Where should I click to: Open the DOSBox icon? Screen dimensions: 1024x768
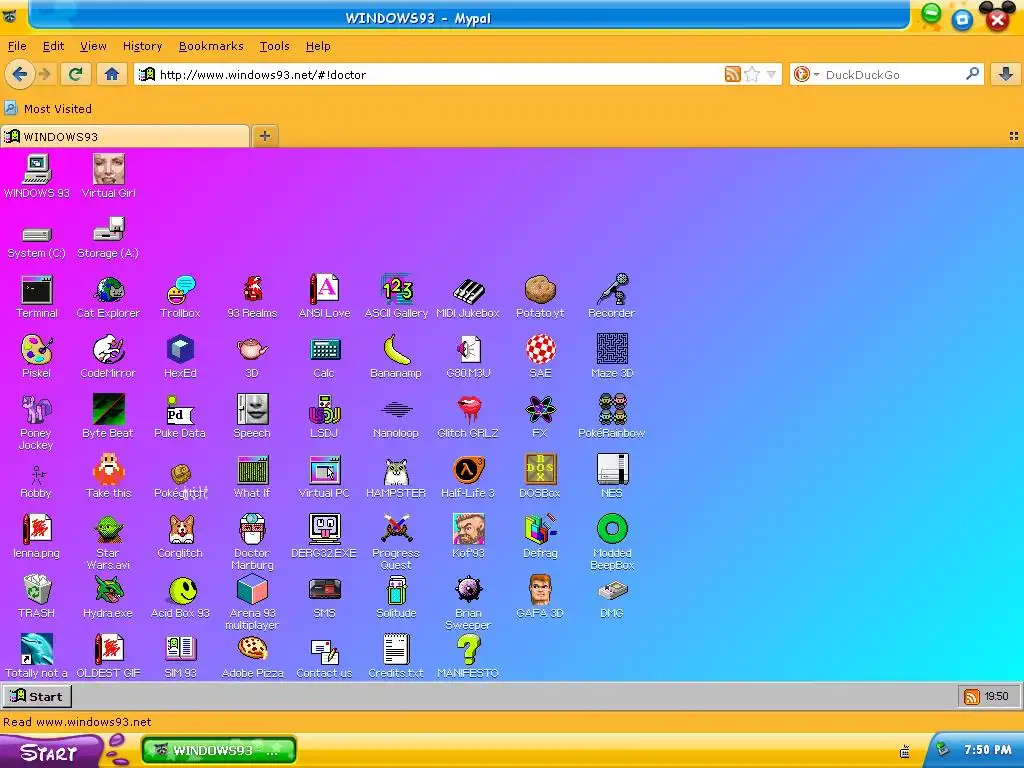(540, 477)
